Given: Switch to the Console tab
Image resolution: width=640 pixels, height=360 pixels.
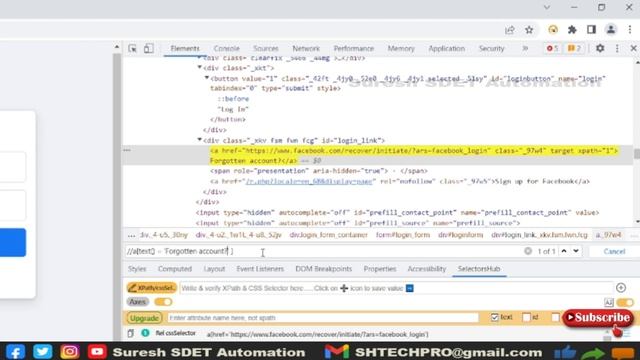Looking at the screenshot, I should (227, 48).
